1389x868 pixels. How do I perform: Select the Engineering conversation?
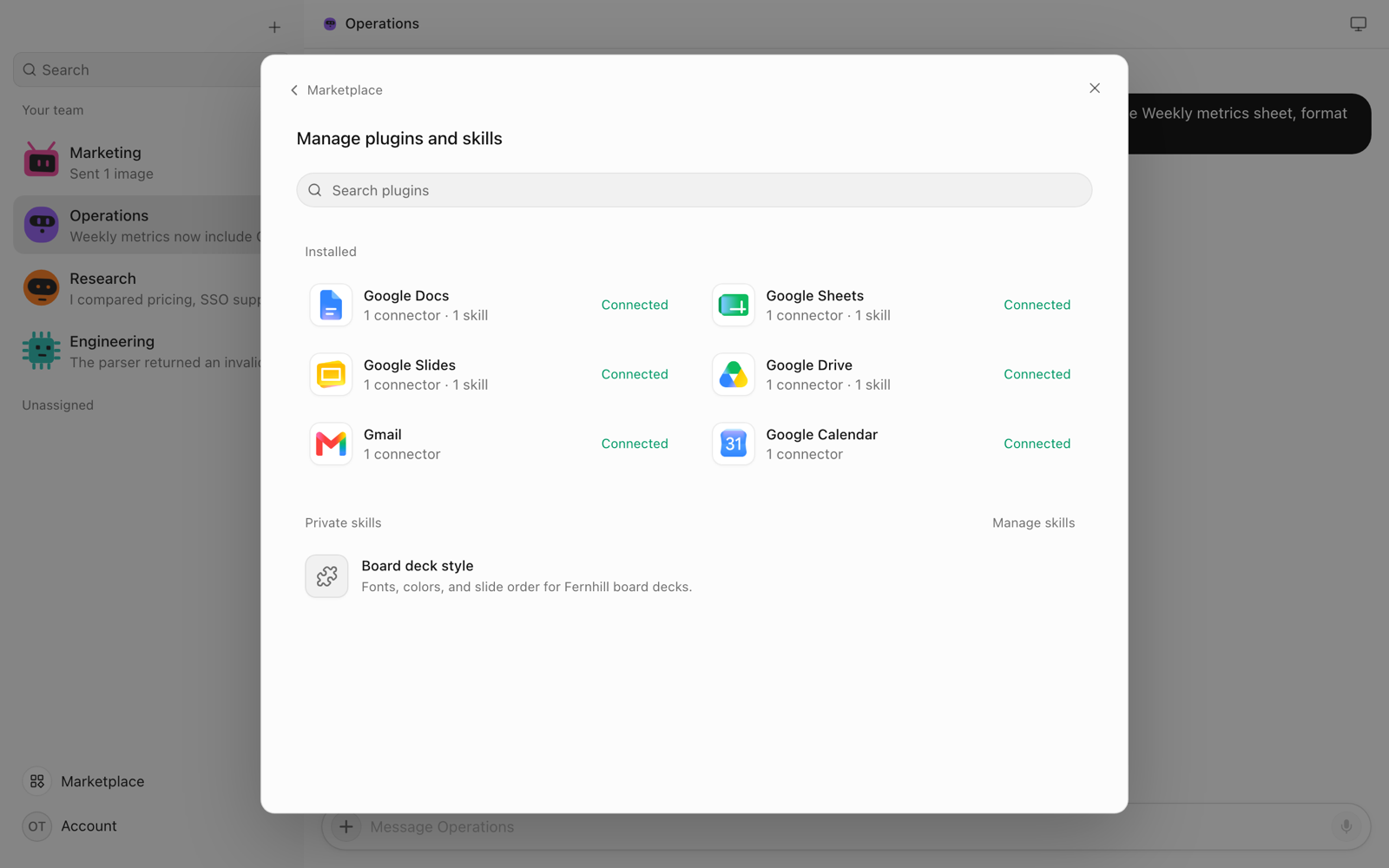(x=137, y=351)
